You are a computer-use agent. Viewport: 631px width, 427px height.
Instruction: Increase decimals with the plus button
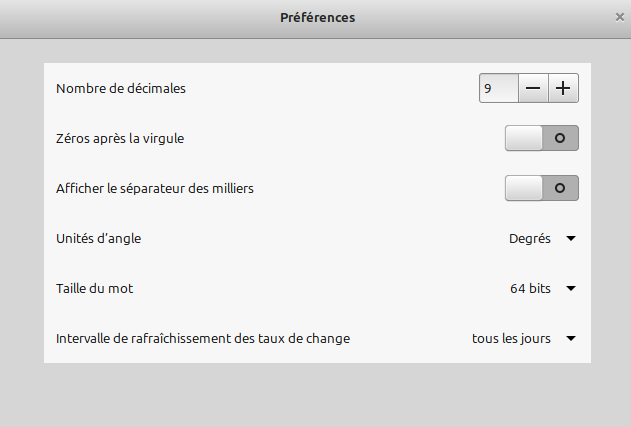tap(563, 89)
